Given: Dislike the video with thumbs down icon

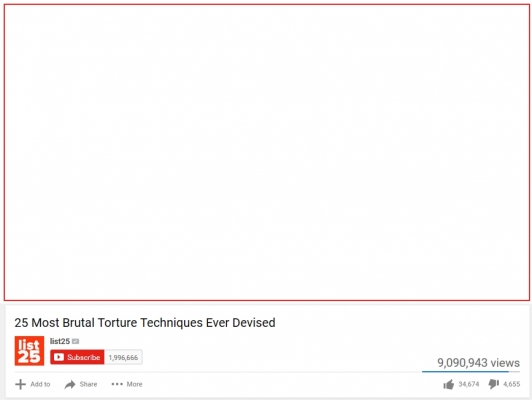Looking at the screenshot, I should 494,384.
